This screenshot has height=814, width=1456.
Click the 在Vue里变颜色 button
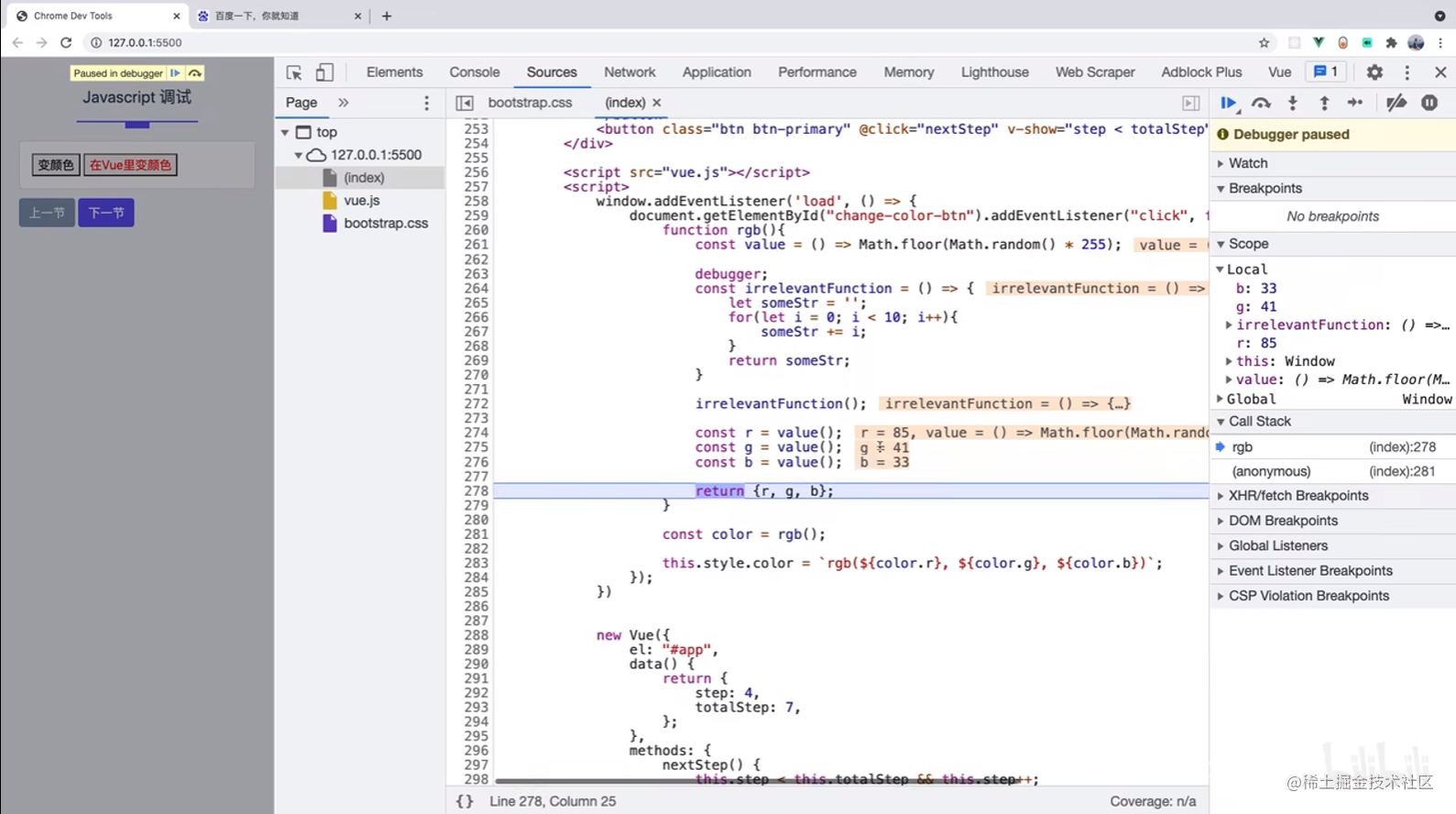coord(130,165)
